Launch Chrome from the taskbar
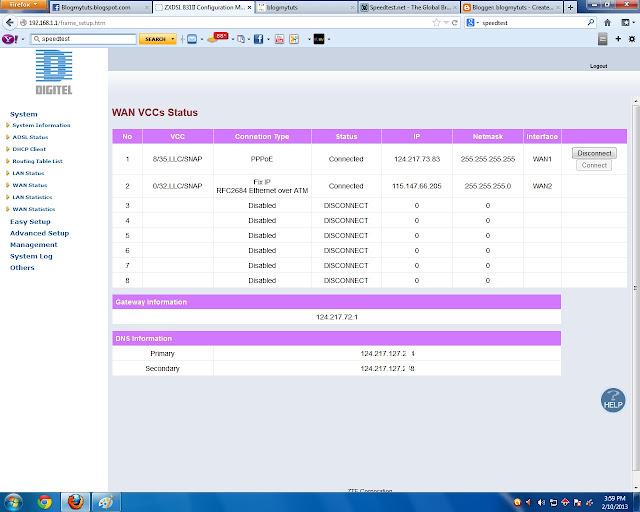Viewport: 640px width, 512px height. click(44, 502)
